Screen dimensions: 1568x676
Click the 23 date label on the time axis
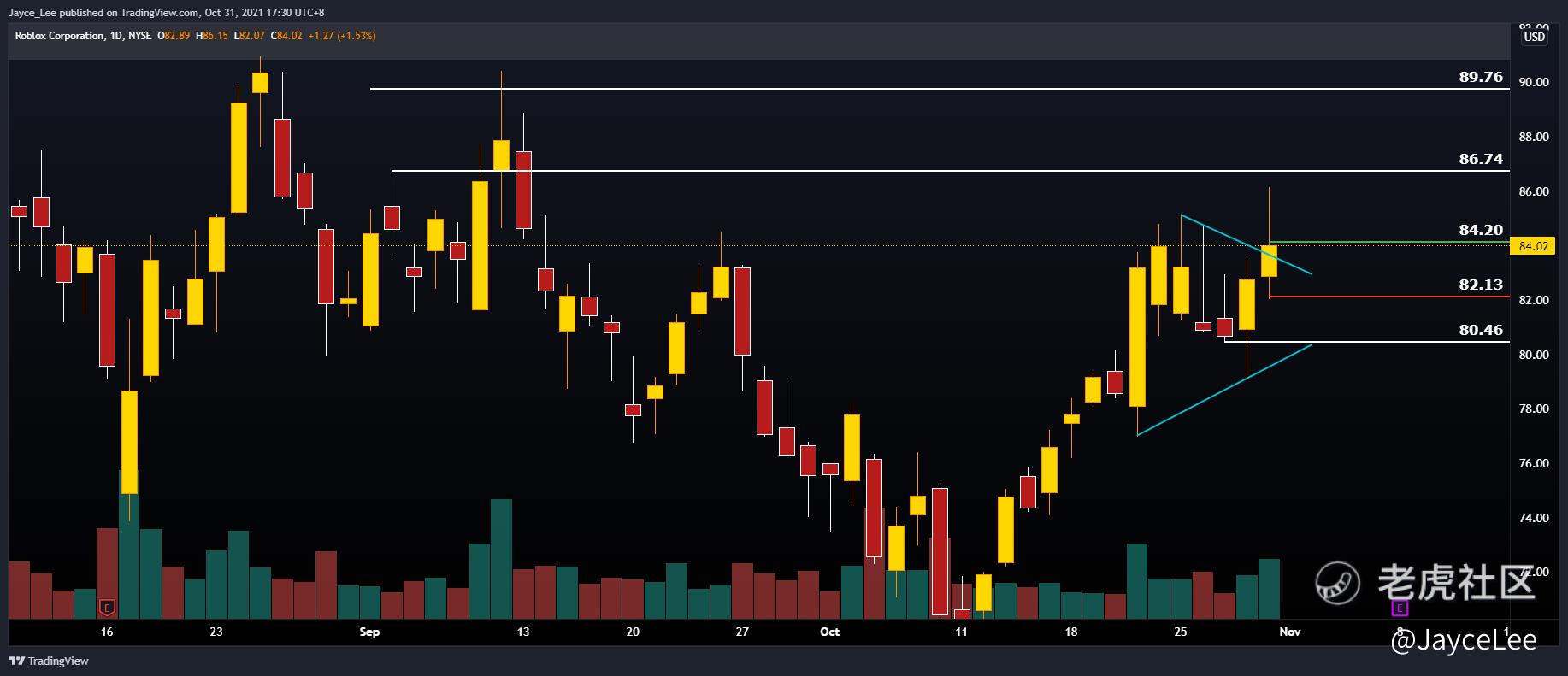point(215,632)
